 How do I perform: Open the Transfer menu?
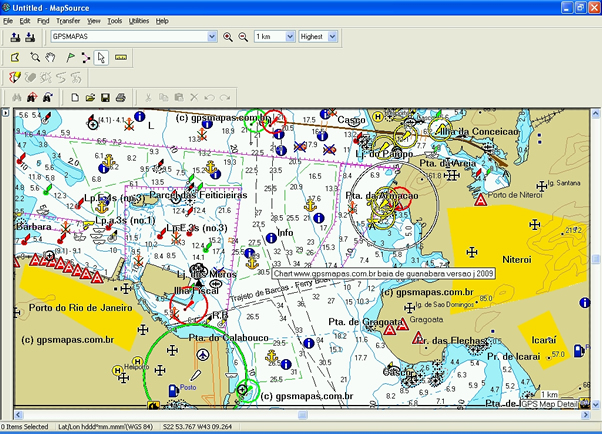(68, 20)
